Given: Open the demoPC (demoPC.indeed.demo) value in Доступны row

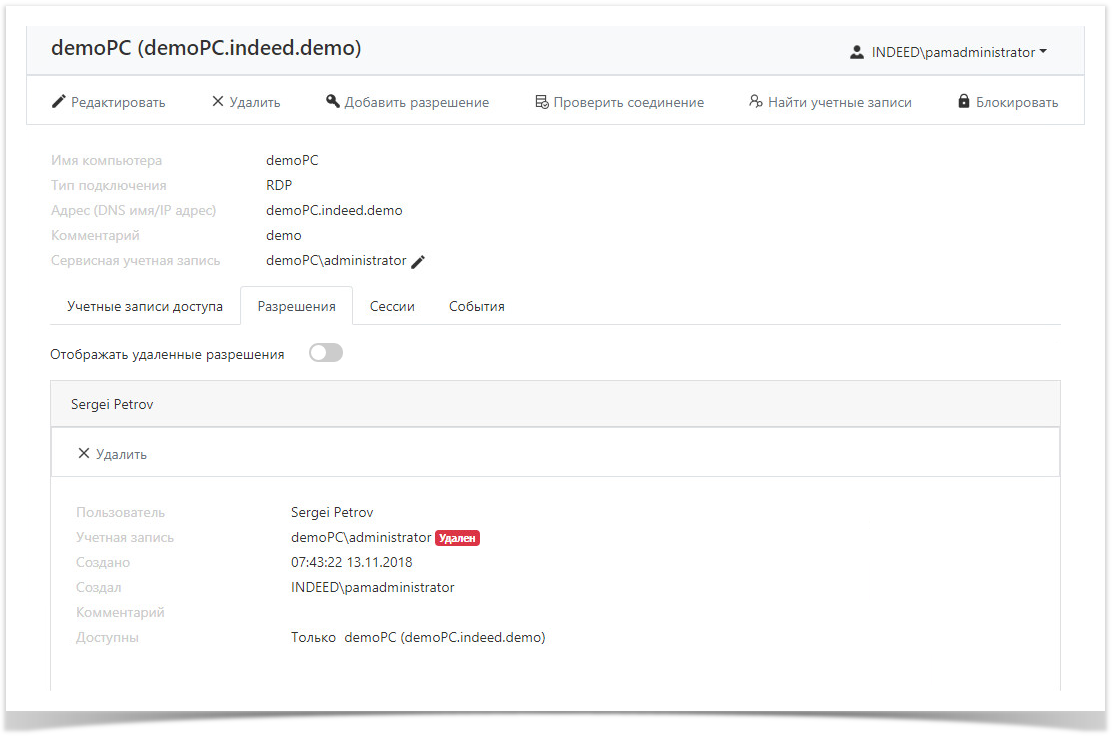Looking at the screenshot, I should point(444,638).
